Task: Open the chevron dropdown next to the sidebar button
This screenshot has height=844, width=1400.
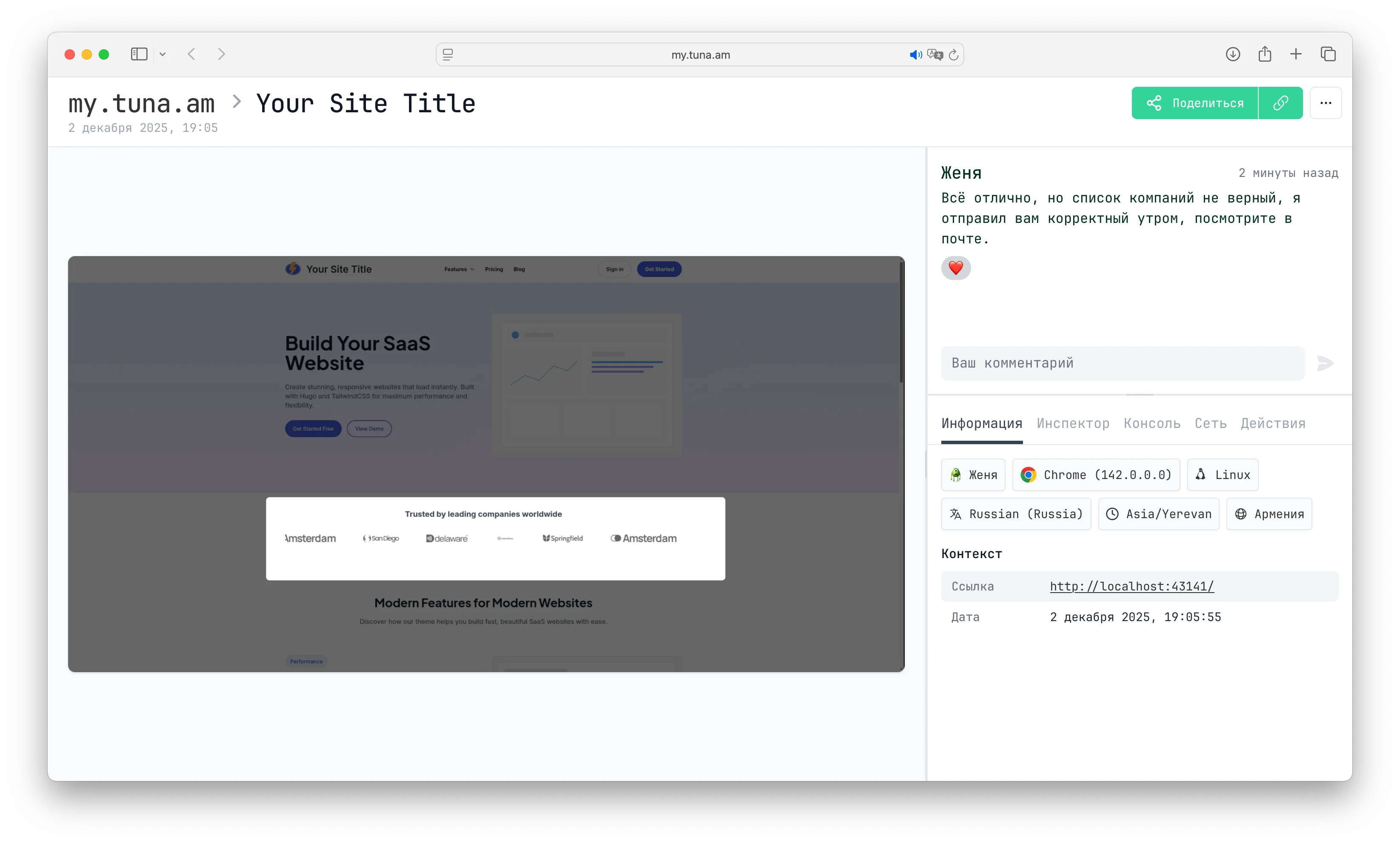Action: coord(163,54)
